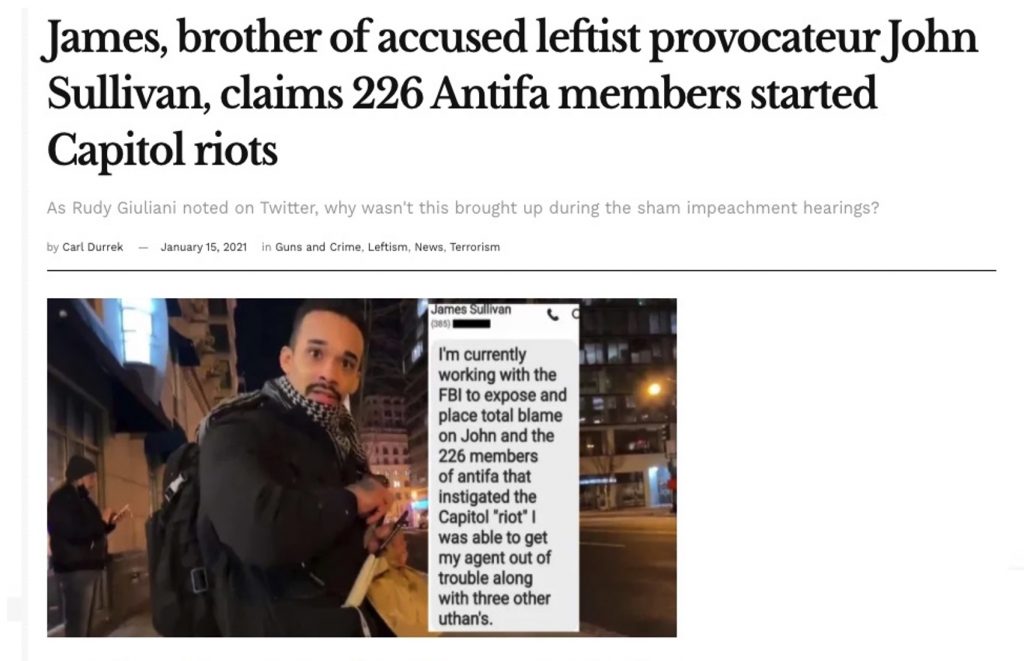The image size is (1024, 661).
Task: Click the James Sullivan contact name
Action: [471, 310]
